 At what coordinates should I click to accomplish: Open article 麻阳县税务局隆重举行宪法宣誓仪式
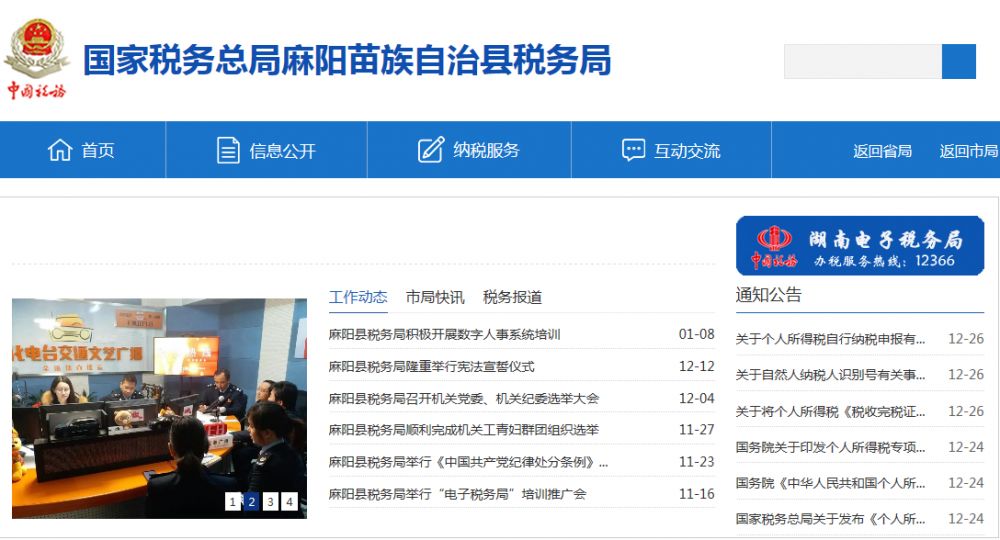[431, 367]
